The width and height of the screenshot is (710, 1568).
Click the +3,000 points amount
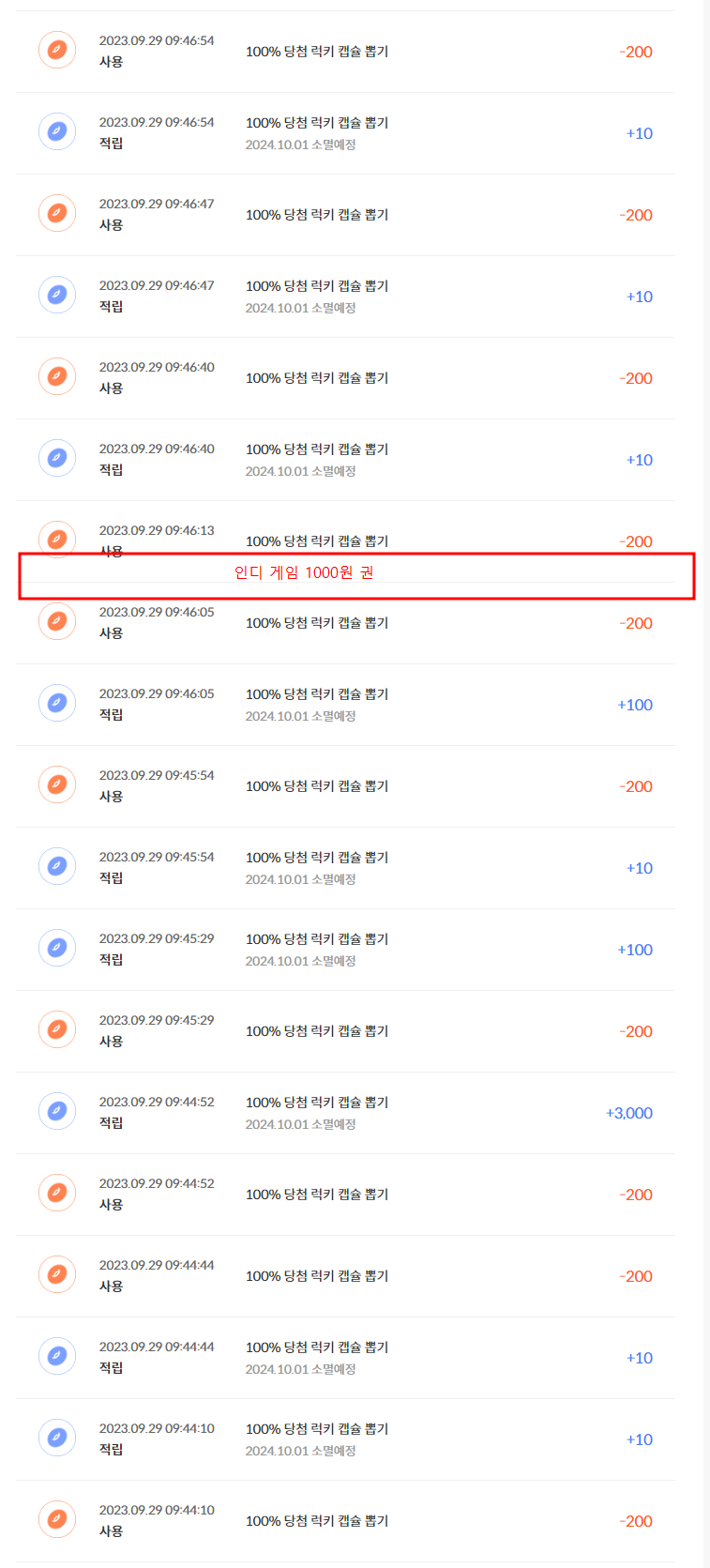pyautogui.click(x=628, y=1113)
